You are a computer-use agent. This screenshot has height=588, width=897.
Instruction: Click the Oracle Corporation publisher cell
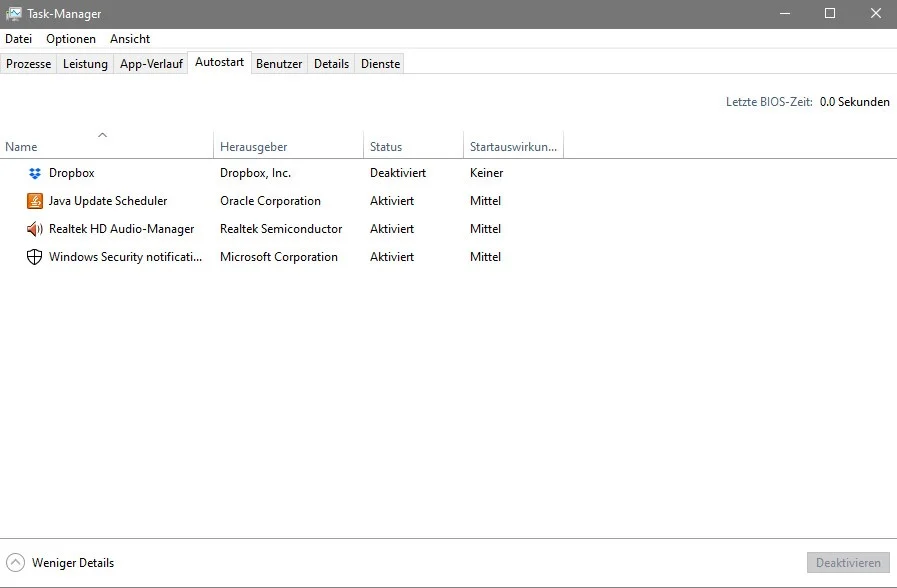[270, 201]
